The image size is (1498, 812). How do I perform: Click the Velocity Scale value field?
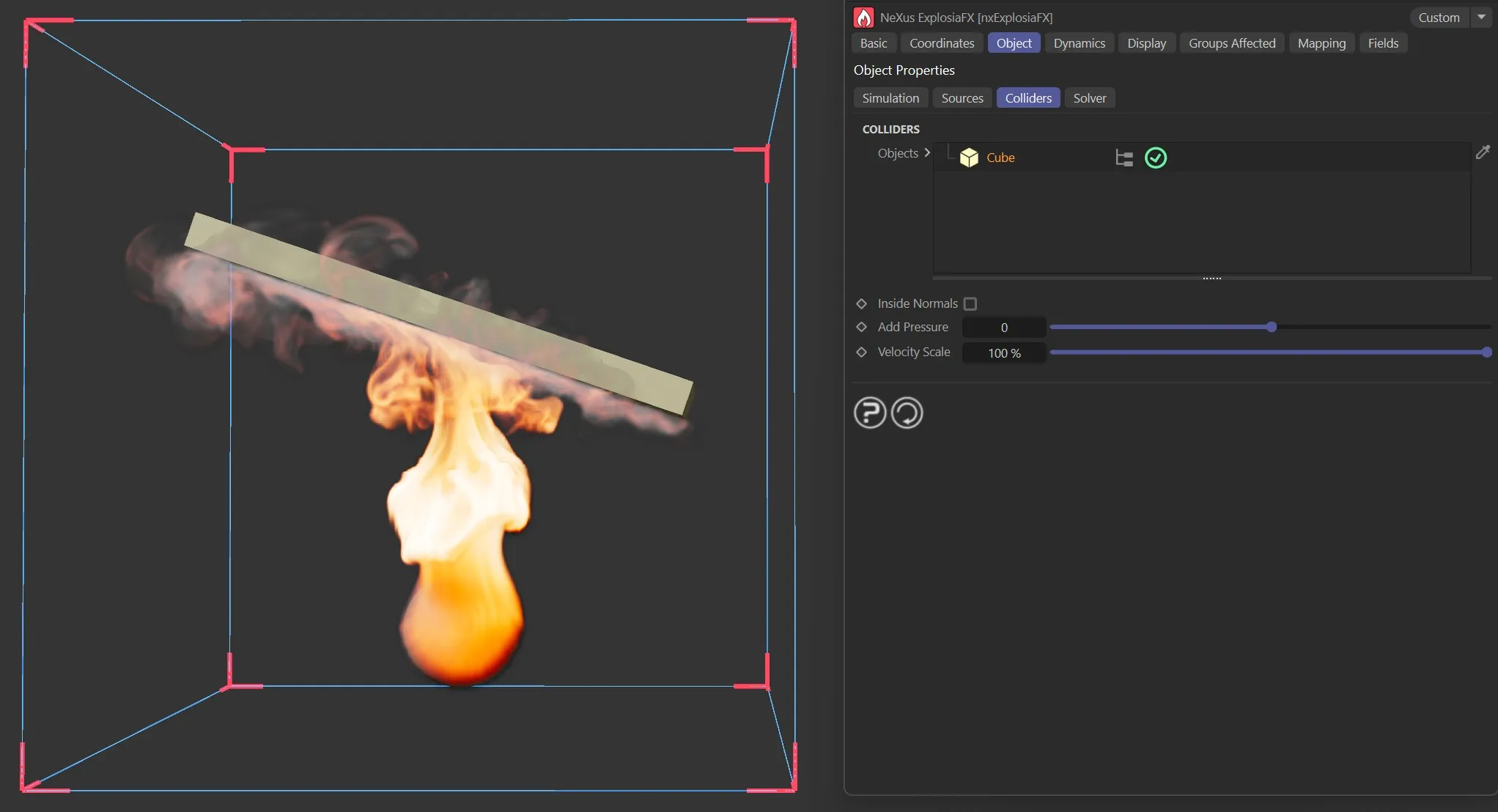click(1004, 353)
